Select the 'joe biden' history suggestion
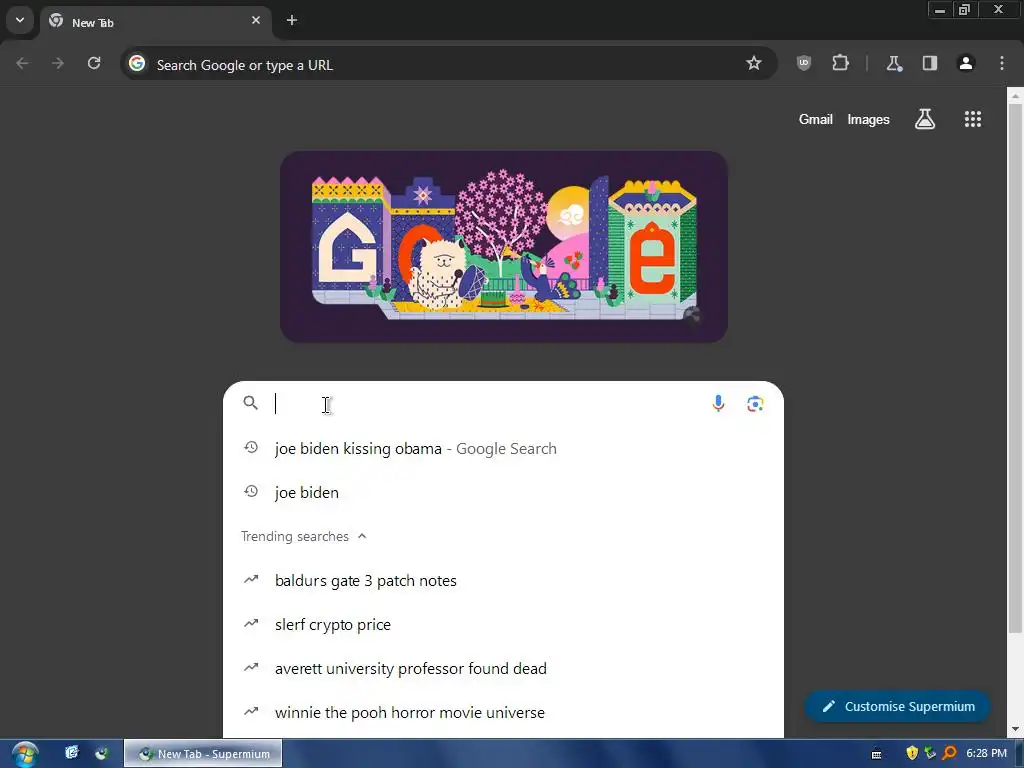The height and width of the screenshot is (768, 1024). coord(503,492)
